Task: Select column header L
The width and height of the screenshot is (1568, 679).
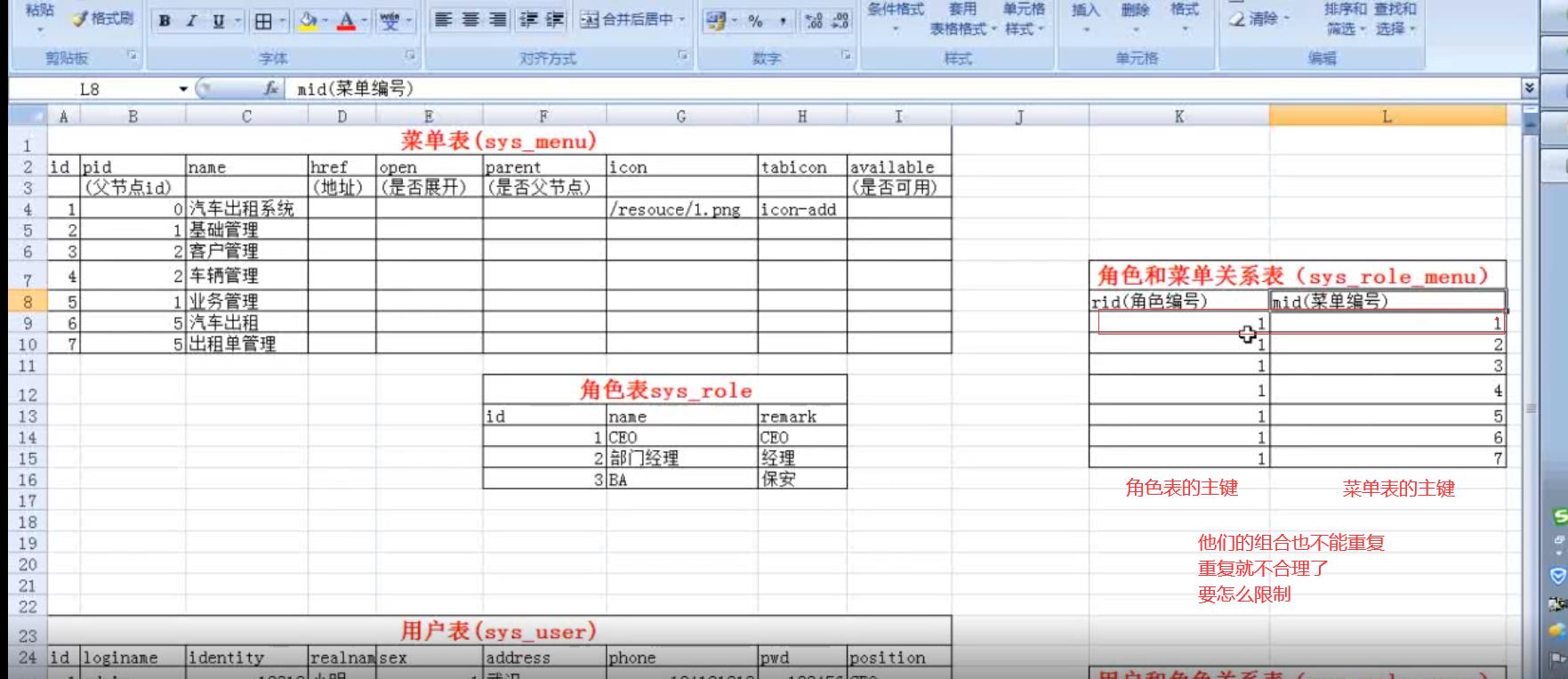Action: point(1387,117)
